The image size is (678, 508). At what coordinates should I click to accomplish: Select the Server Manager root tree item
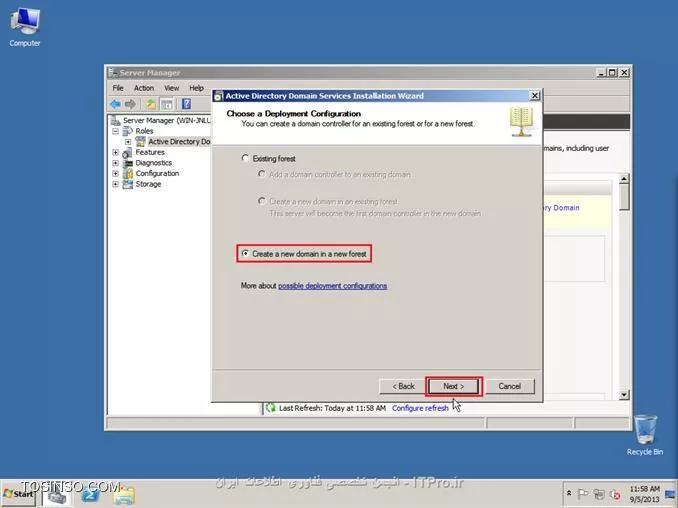160,120
